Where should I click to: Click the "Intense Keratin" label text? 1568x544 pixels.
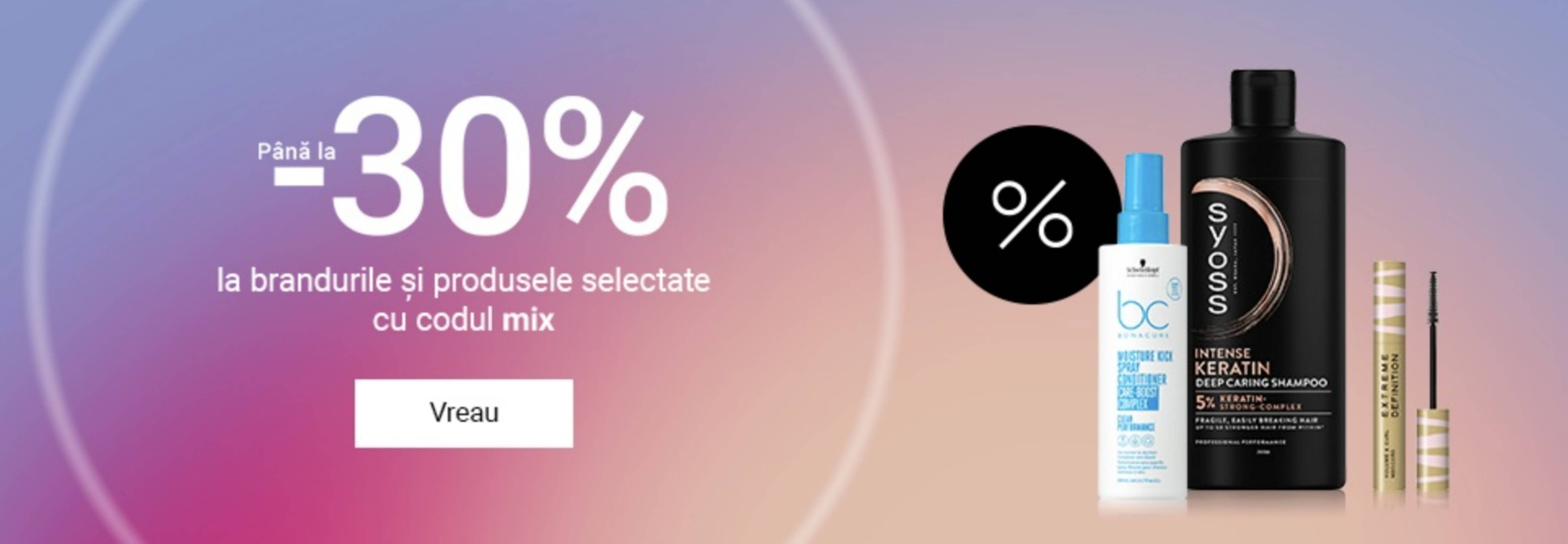(x=1233, y=361)
